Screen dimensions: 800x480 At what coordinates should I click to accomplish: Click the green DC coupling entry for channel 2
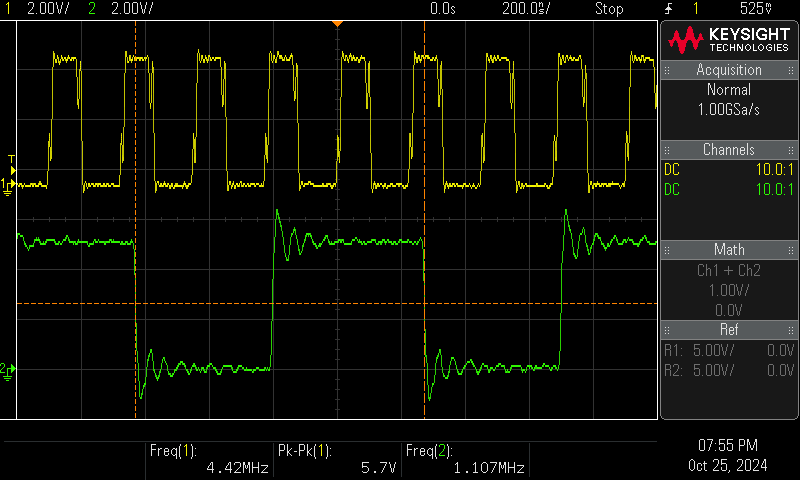tap(671, 189)
